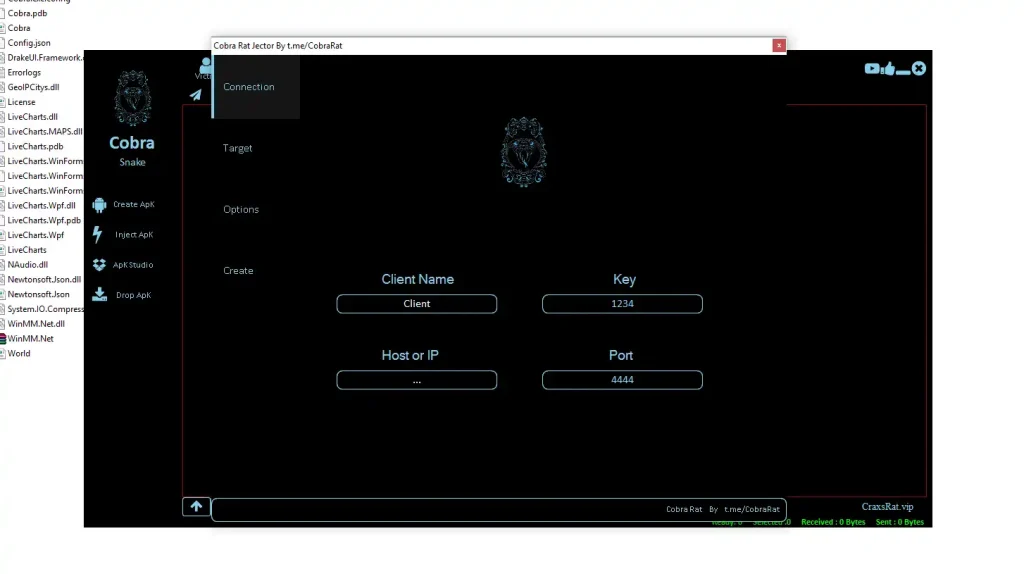Go to the Create tab
The height and width of the screenshot is (574, 1024).
[238, 271]
